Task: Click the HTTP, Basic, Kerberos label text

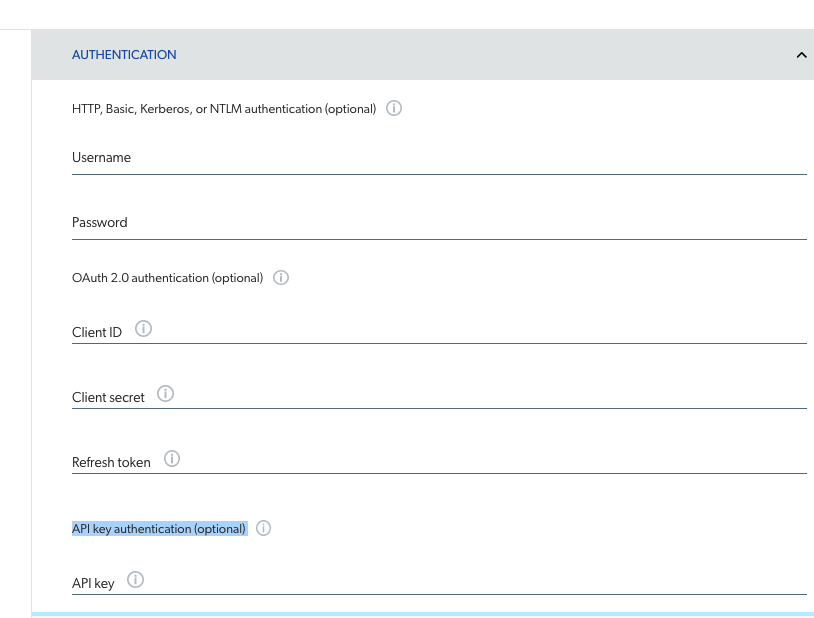Action: [x=225, y=108]
